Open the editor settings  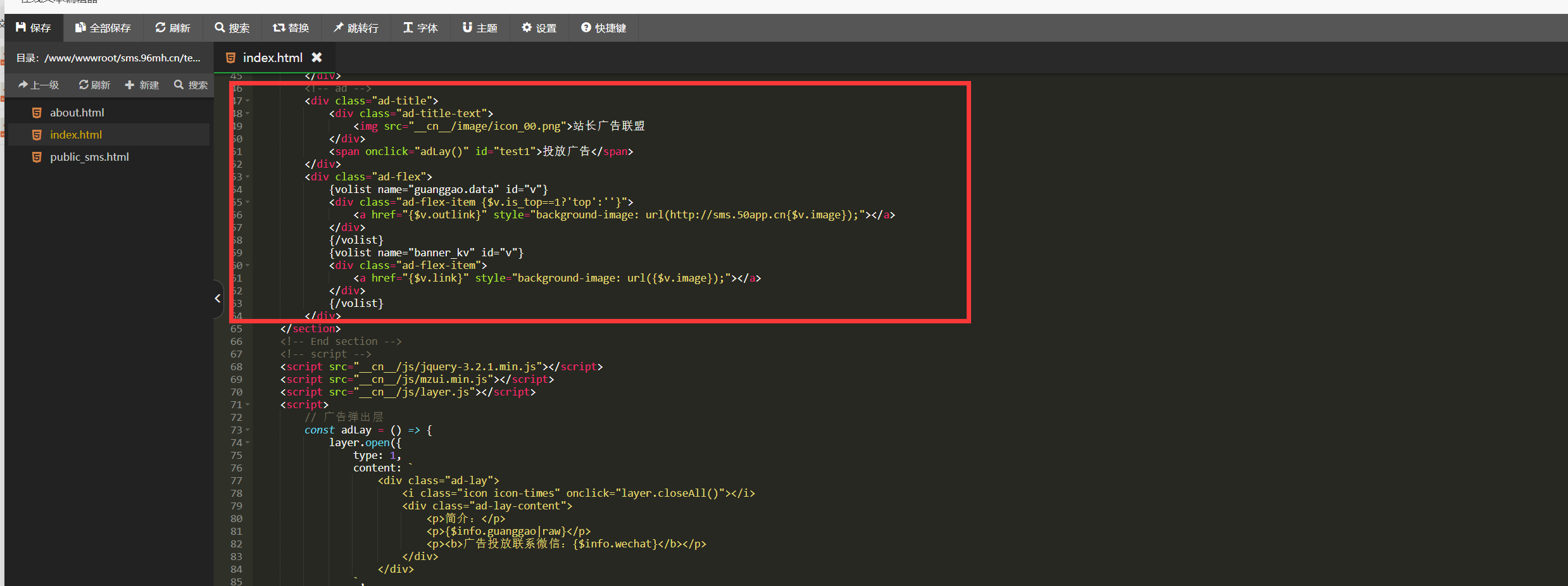539,28
